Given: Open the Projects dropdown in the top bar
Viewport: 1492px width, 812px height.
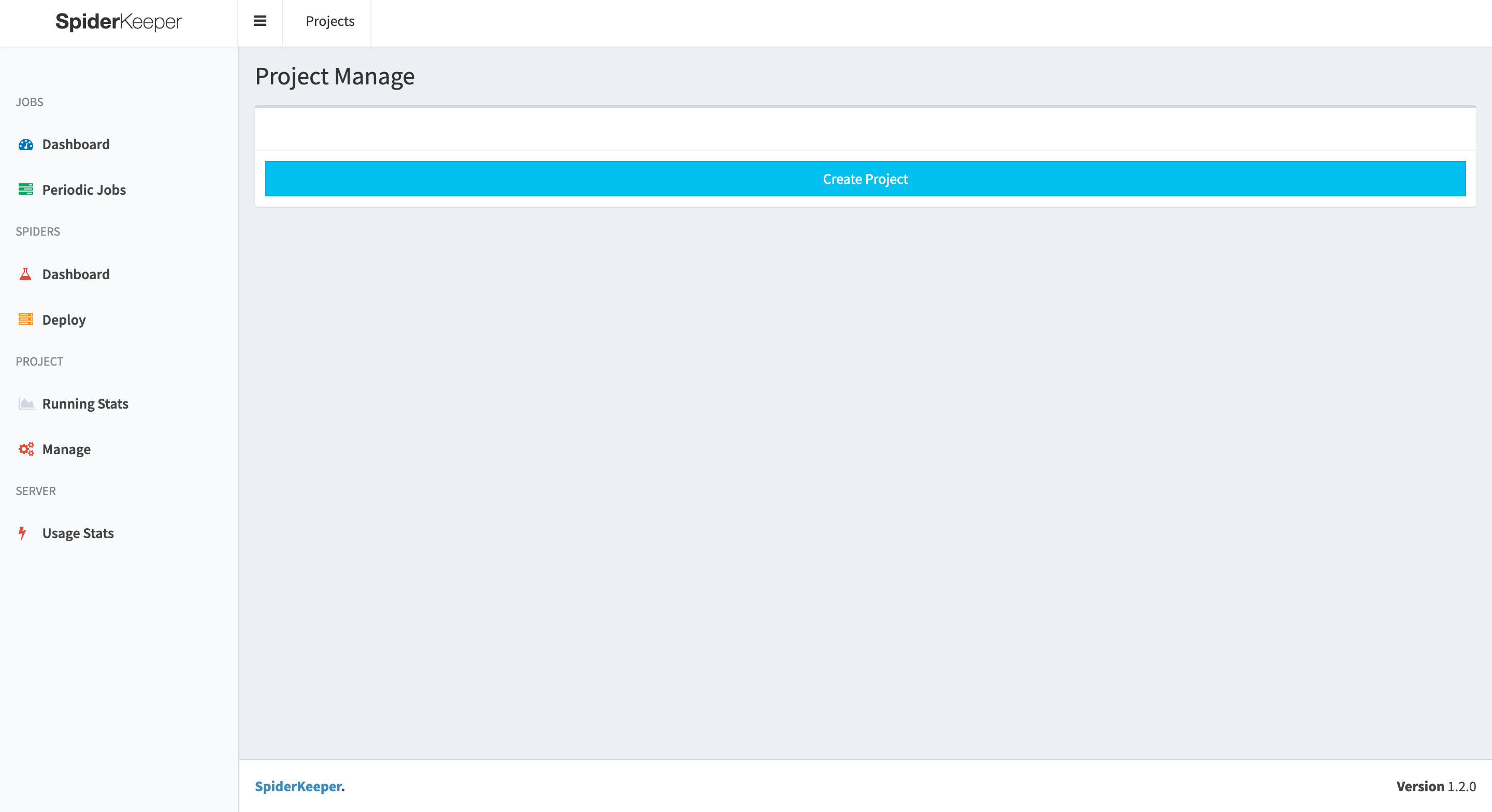Looking at the screenshot, I should click(x=329, y=21).
